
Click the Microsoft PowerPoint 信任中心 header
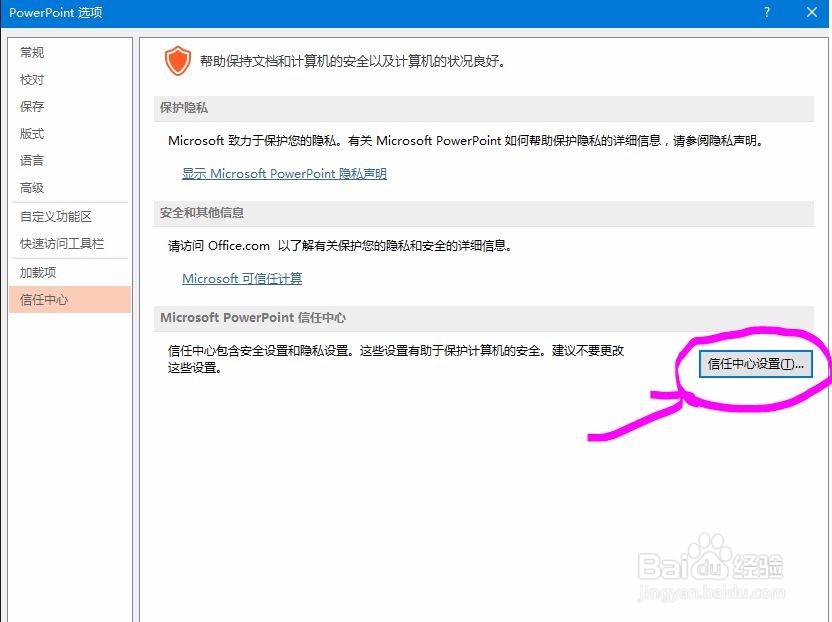point(483,318)
